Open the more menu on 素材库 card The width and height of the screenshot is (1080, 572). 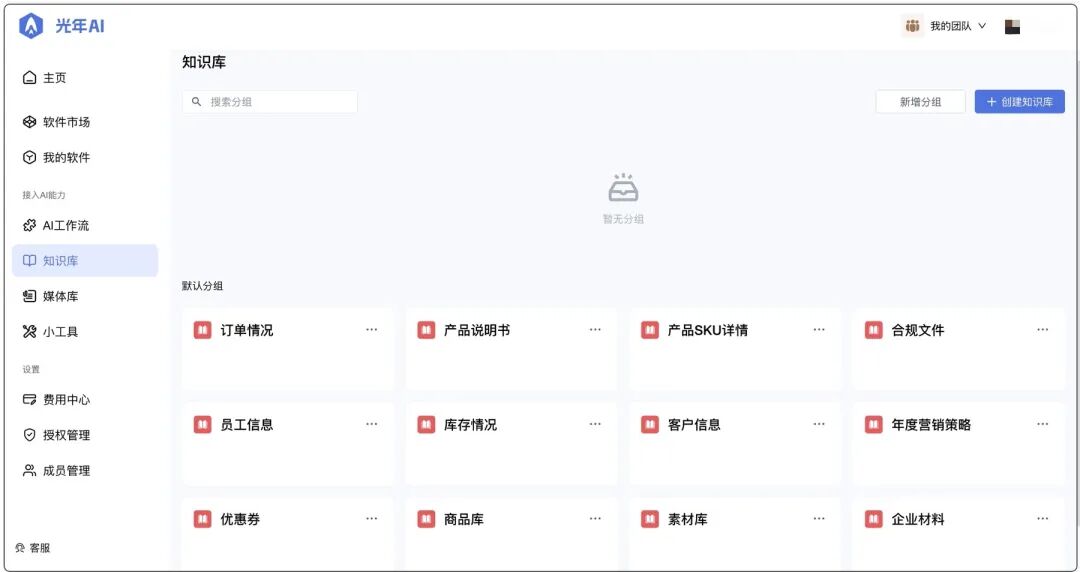click(819, 518)
